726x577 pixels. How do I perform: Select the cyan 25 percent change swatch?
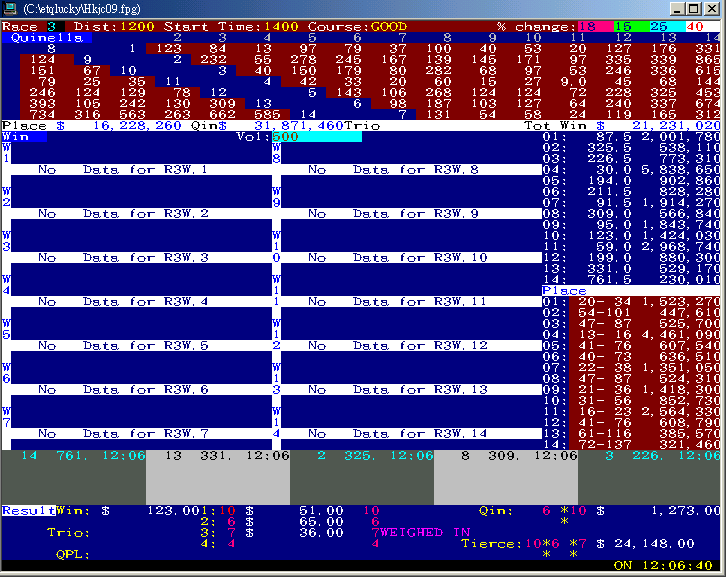tap(658, 25)
